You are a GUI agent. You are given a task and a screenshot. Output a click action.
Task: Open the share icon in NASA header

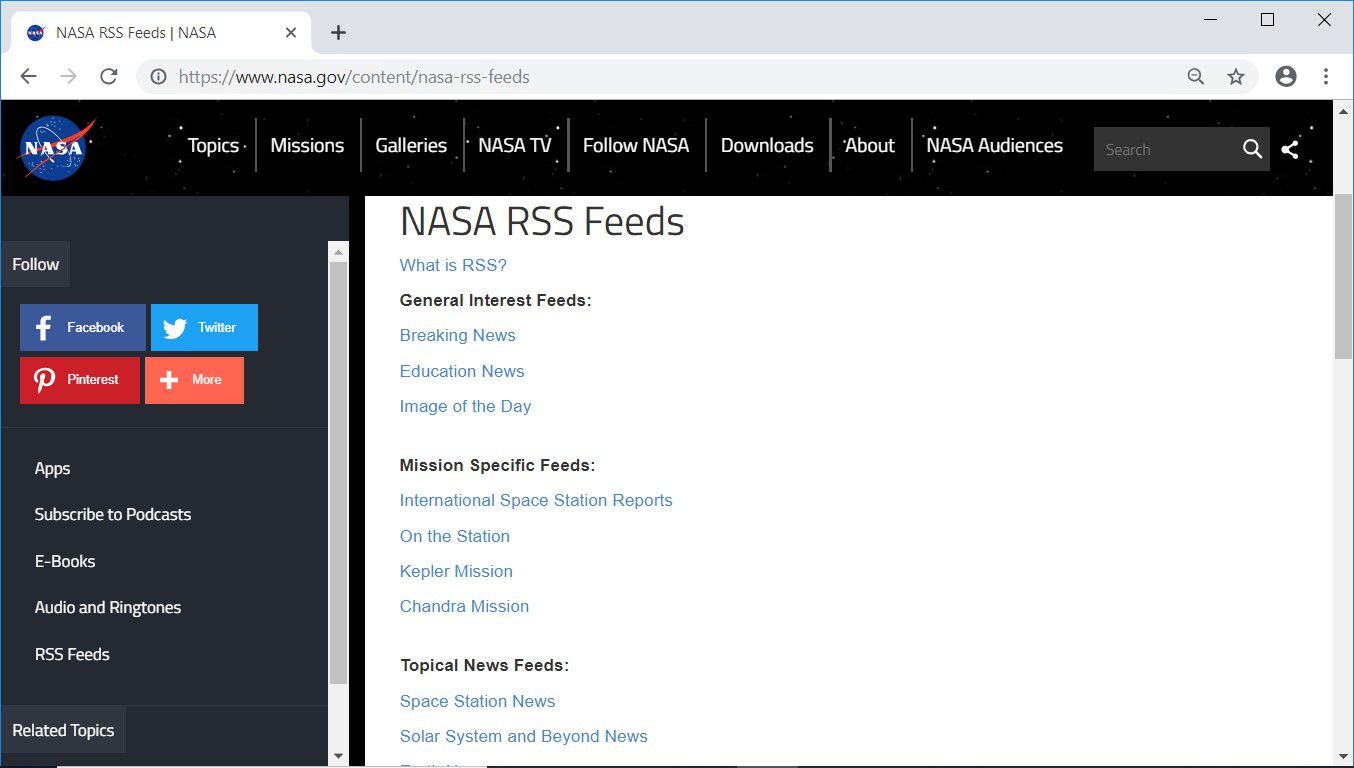[1290, 149]
